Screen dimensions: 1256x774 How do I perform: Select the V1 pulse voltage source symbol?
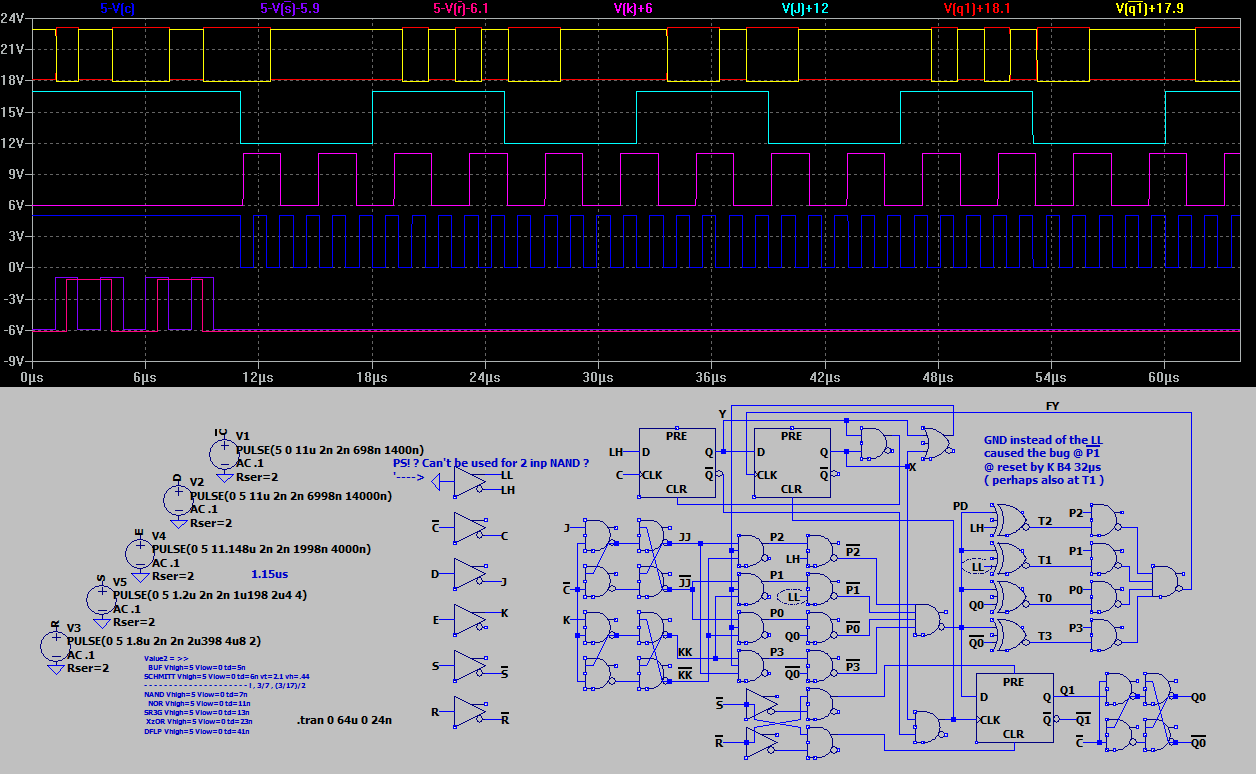pyautogui.click(x=222, y=455)
